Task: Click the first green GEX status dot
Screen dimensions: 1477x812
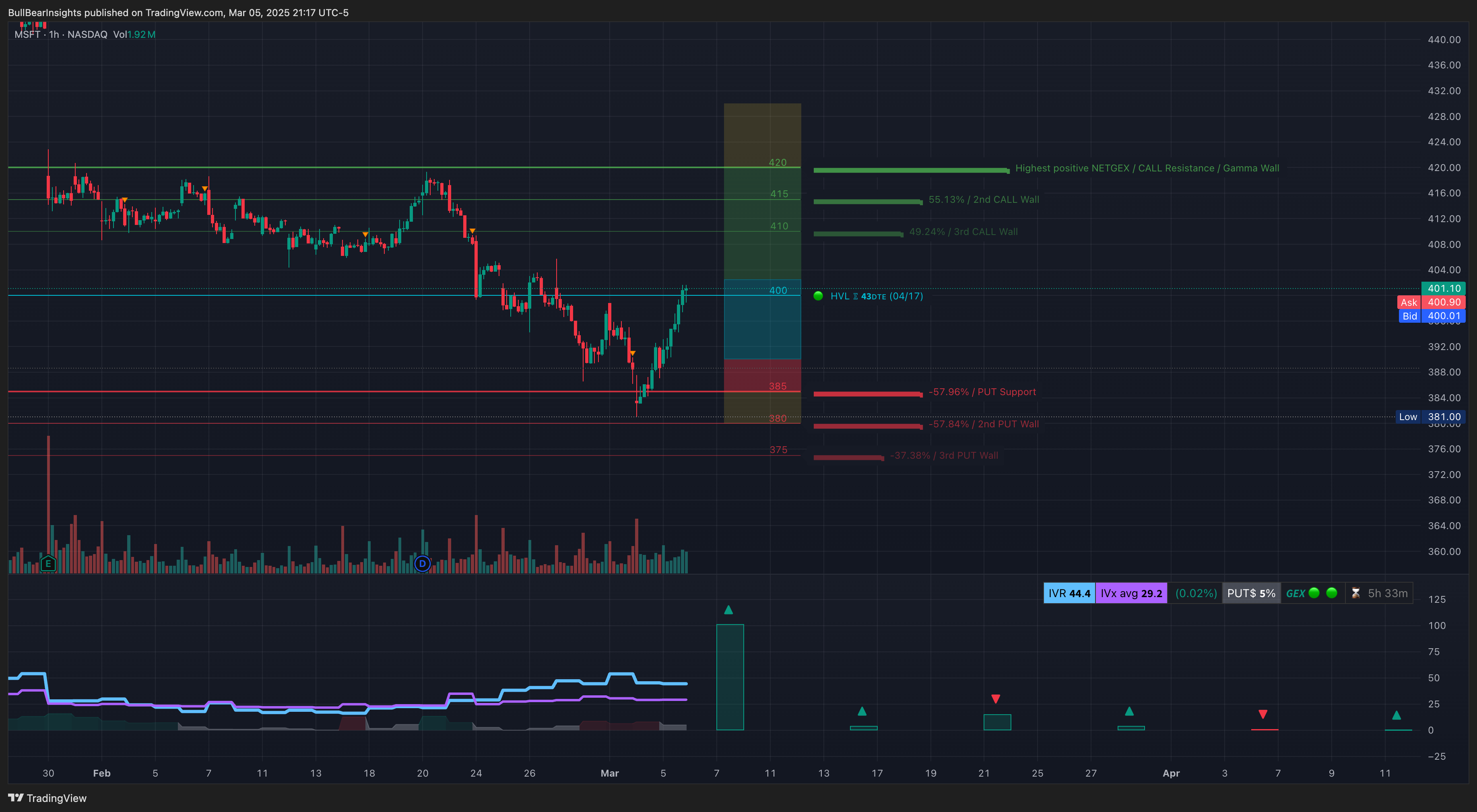Action: (x=1314, y=593)
